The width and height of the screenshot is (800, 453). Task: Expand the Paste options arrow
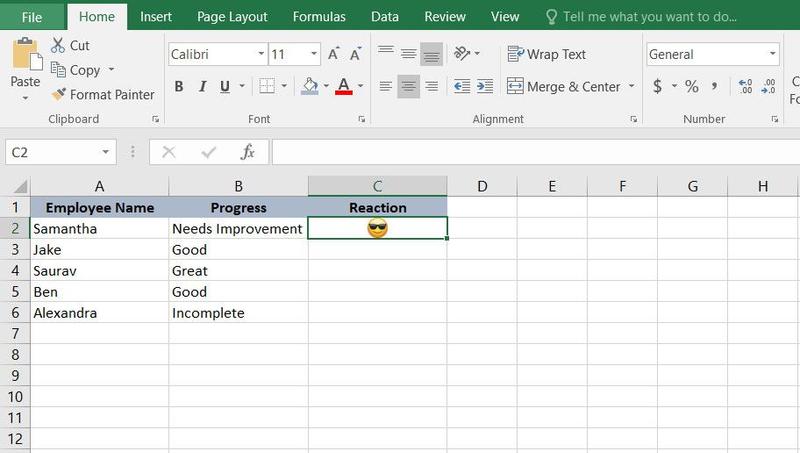point(25,98)
